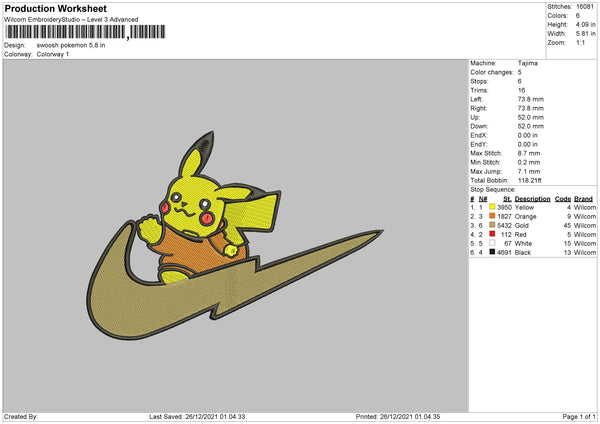Click the 'Color changes:' label
The height and width of the screenshot is (424, 600).
[492, 72]
